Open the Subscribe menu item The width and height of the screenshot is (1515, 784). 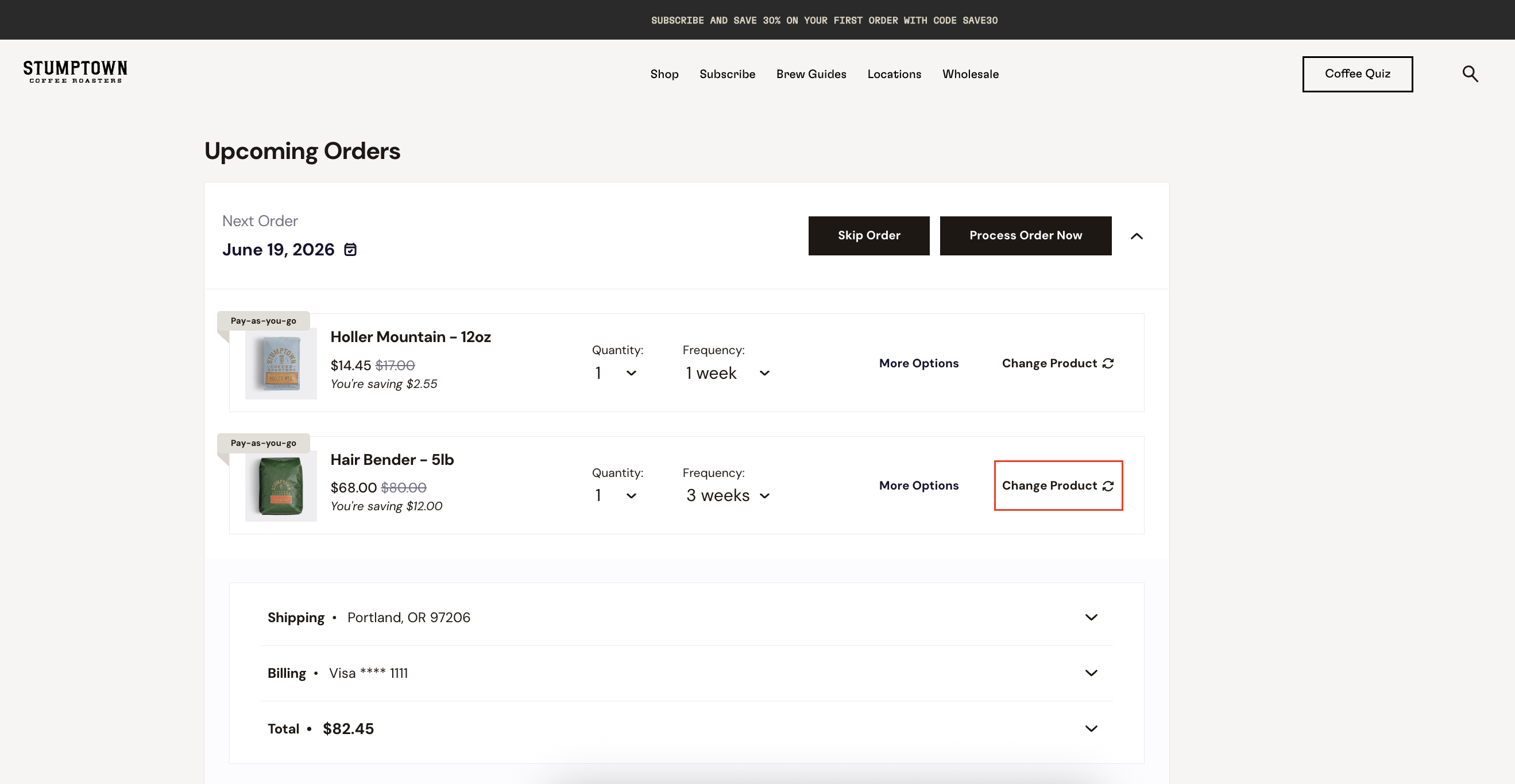[727, 74]
